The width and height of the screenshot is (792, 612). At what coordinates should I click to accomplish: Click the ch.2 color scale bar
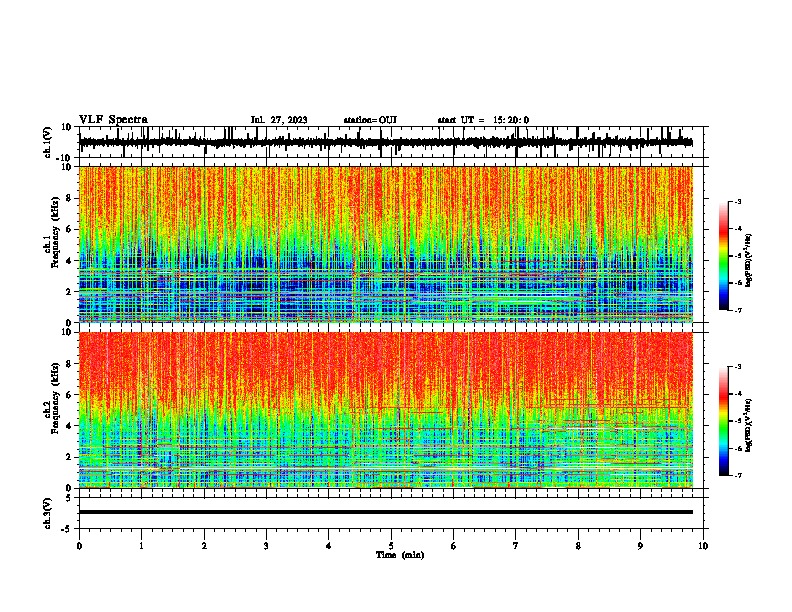point(723,421)
